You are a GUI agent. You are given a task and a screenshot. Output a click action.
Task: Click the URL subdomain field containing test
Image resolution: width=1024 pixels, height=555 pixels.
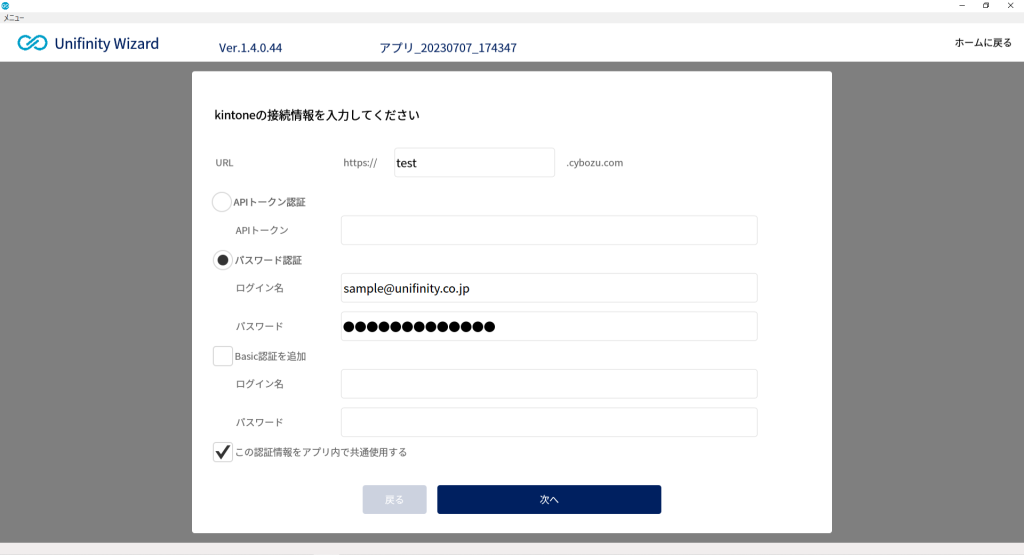click(x=474, y=163)
